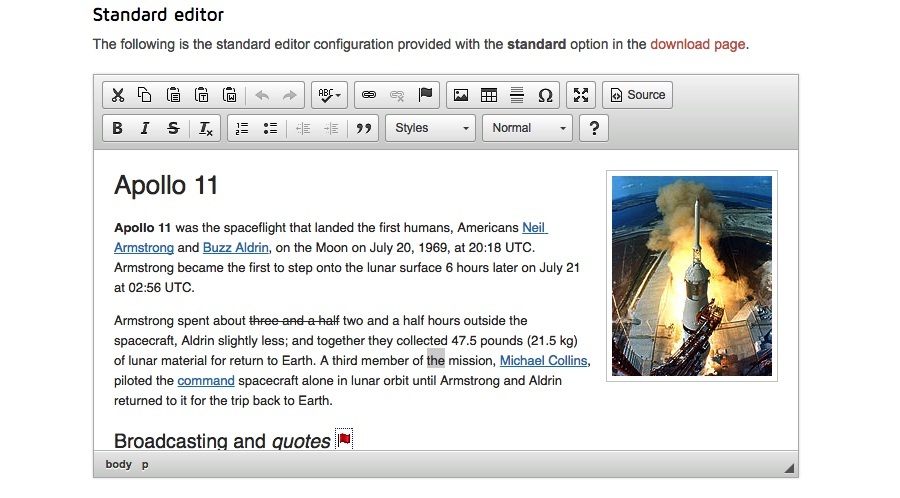Click Decrease Indent icon

pos(302,128)
